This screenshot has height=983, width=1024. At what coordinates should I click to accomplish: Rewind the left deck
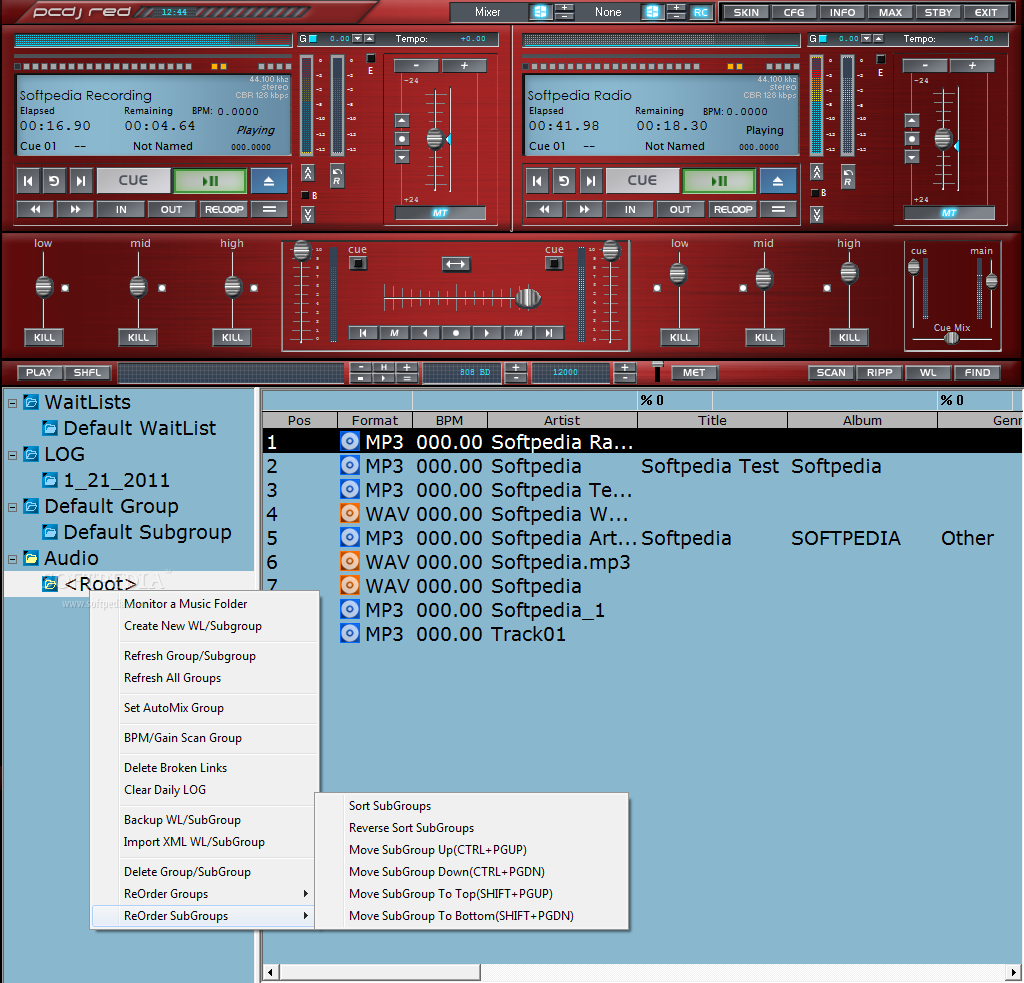click(x=35, y=209)
